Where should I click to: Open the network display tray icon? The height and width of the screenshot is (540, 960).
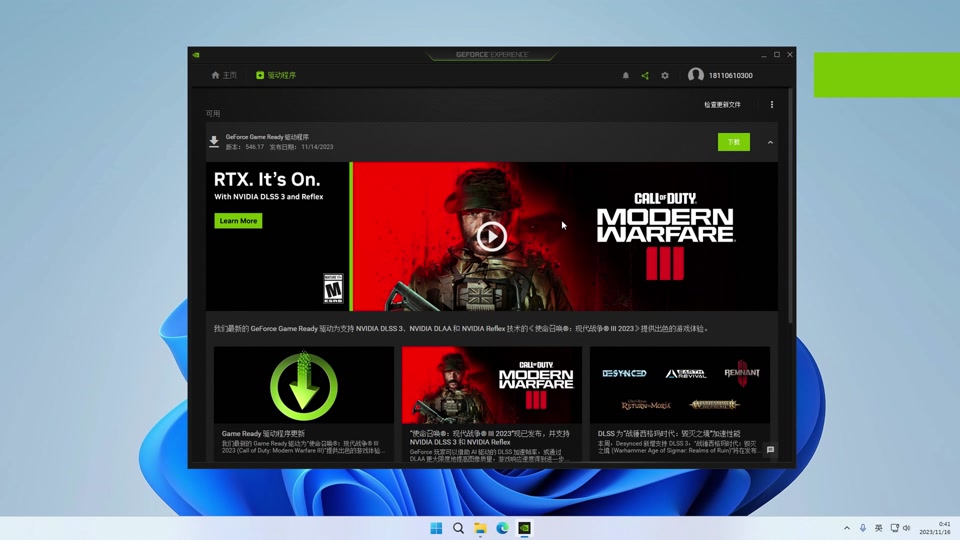(894, 528)
